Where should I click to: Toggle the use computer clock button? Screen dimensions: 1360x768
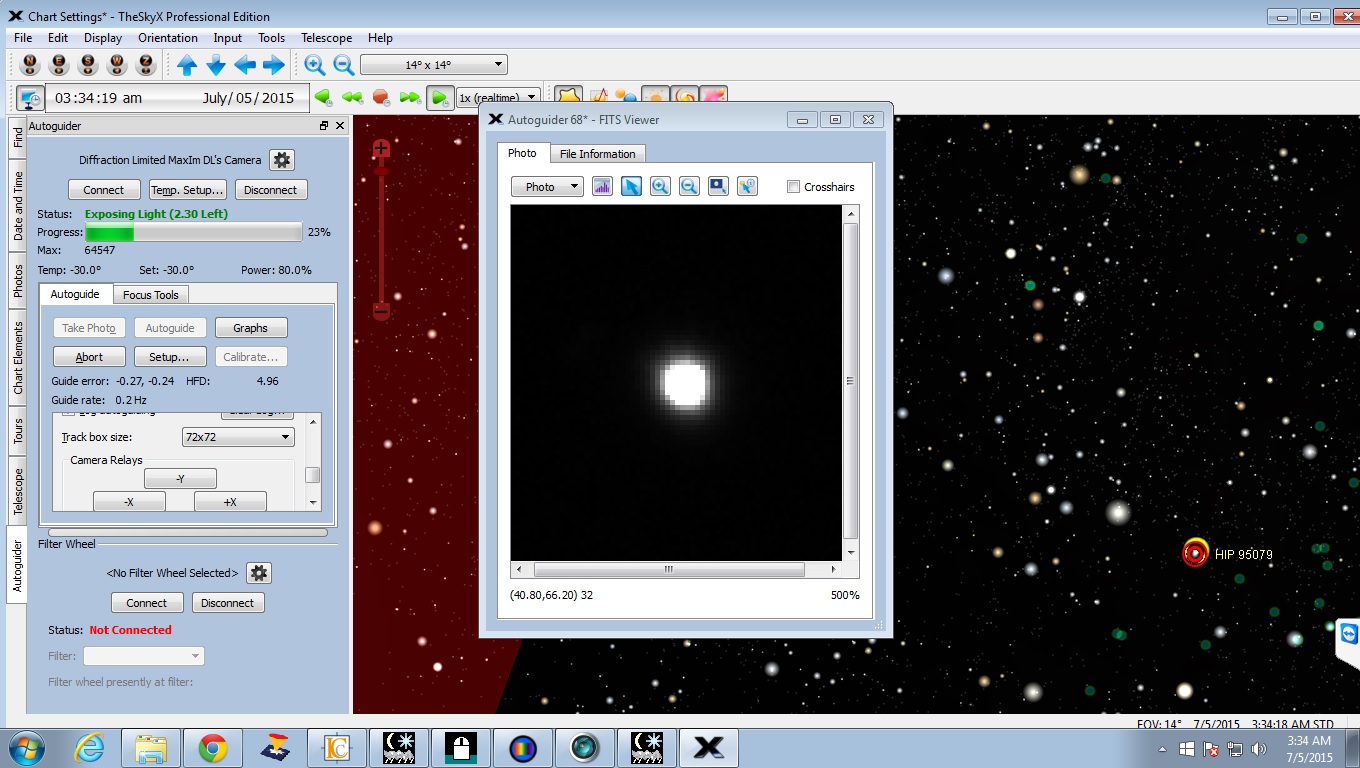tap(30, 98)
